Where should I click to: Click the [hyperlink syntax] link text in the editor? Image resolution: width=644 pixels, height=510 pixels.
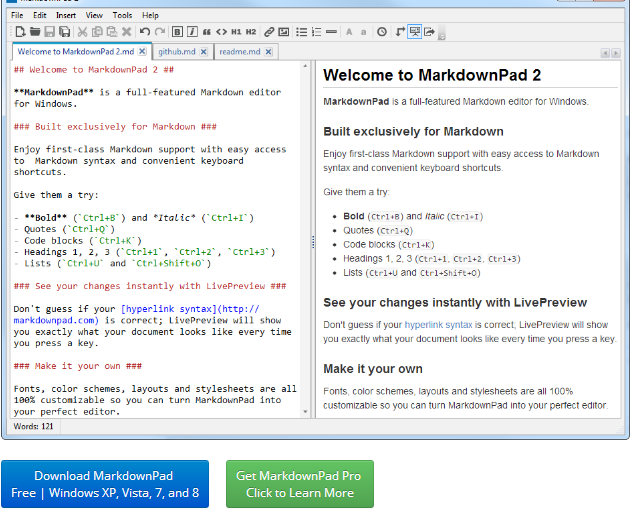168,309
